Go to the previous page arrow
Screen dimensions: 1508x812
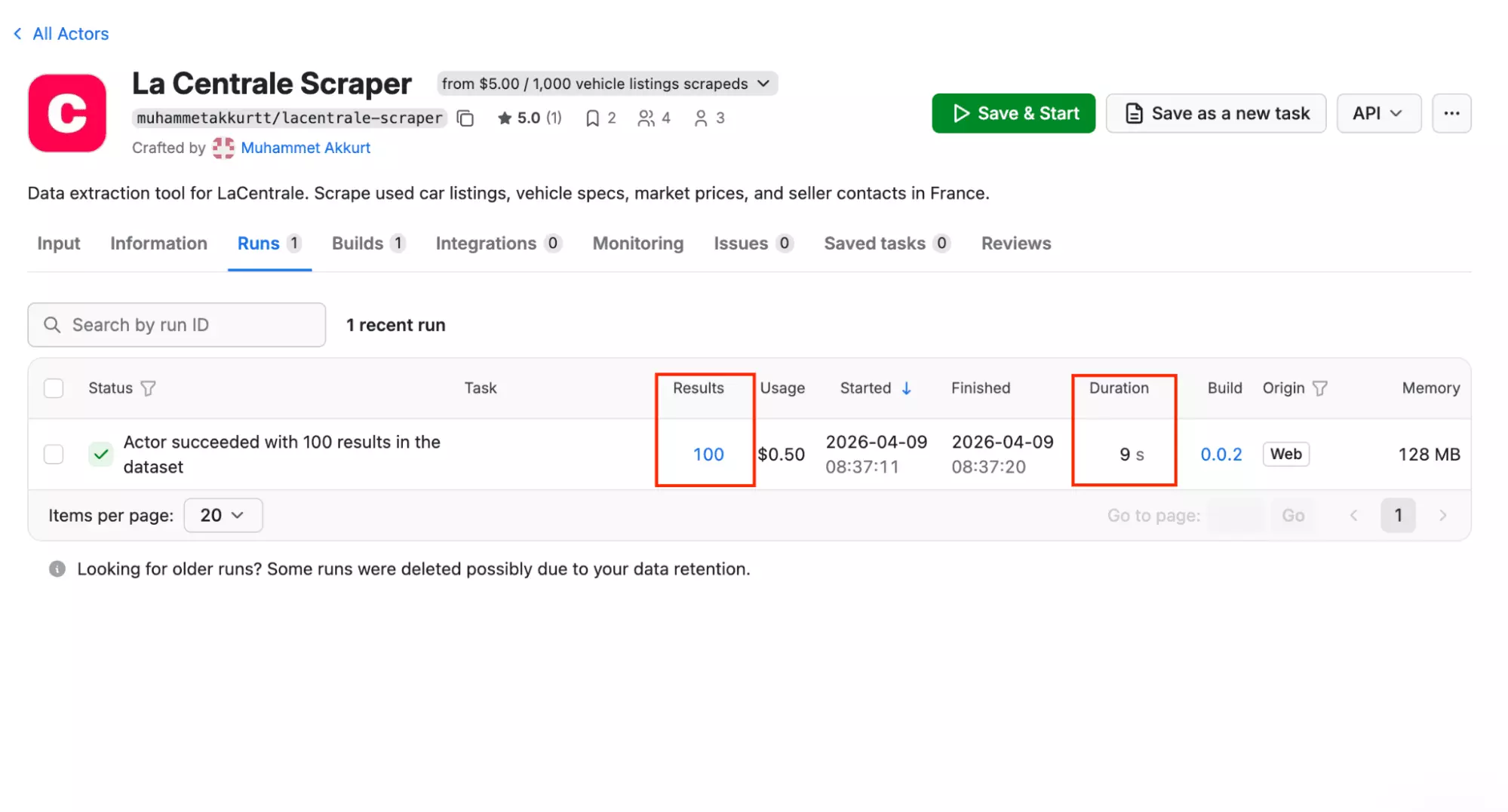pos(1354,516)
